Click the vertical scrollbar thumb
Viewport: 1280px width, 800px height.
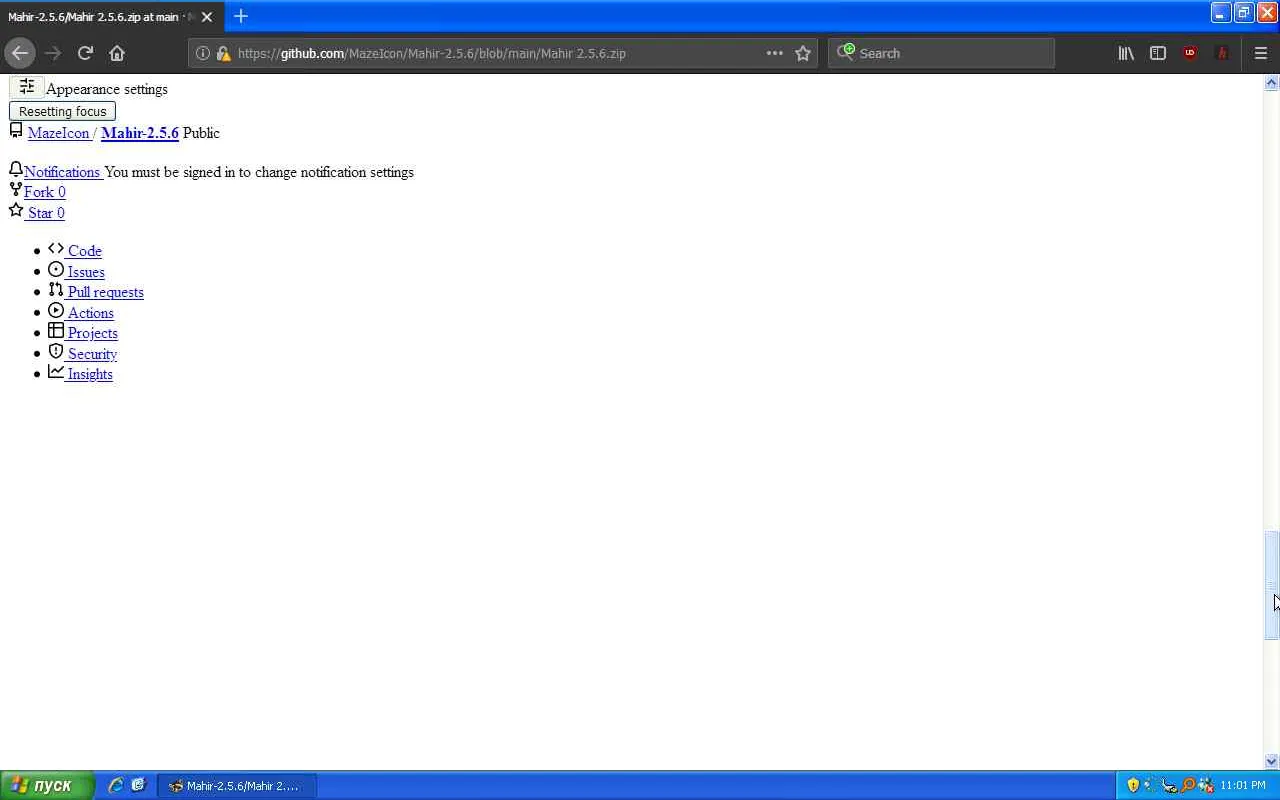pos(1272,585)
